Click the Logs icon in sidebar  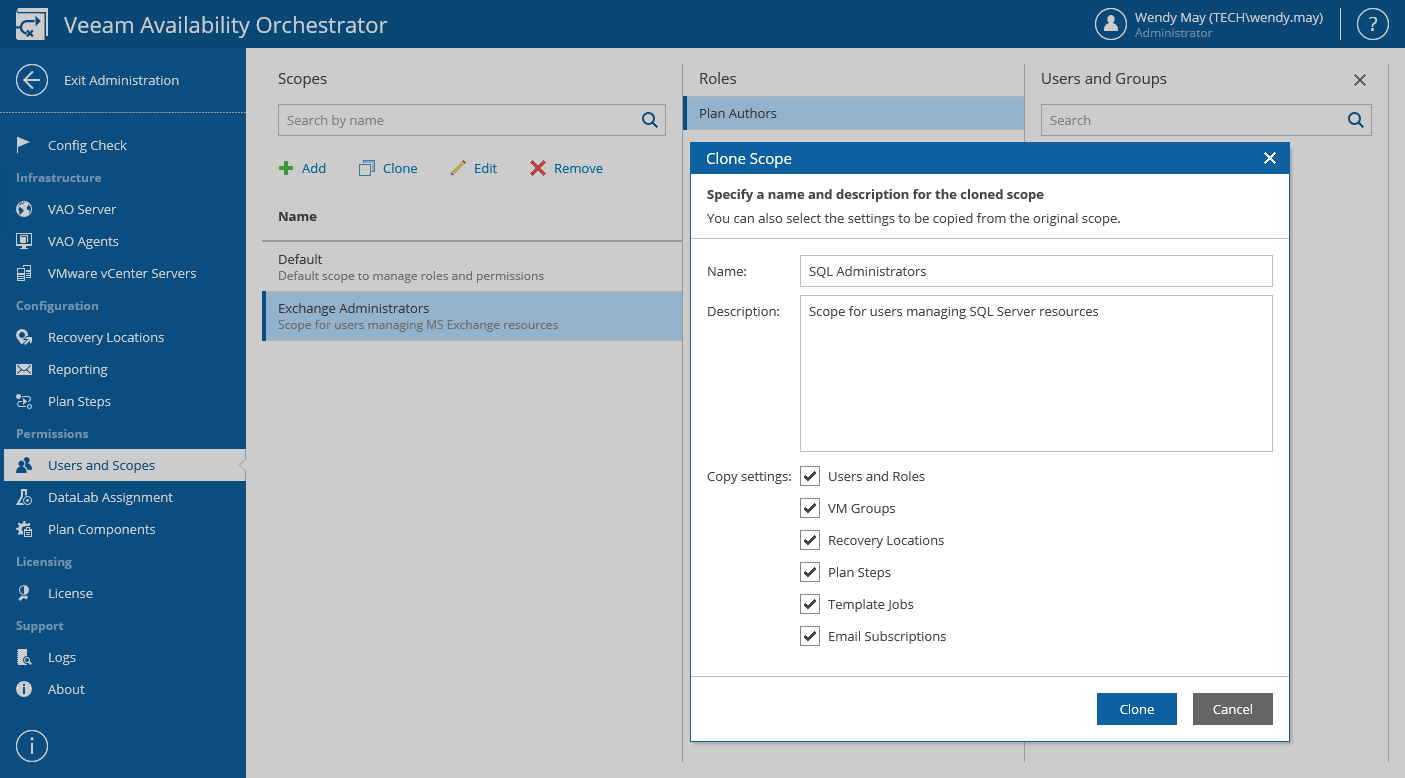(24, 657)
